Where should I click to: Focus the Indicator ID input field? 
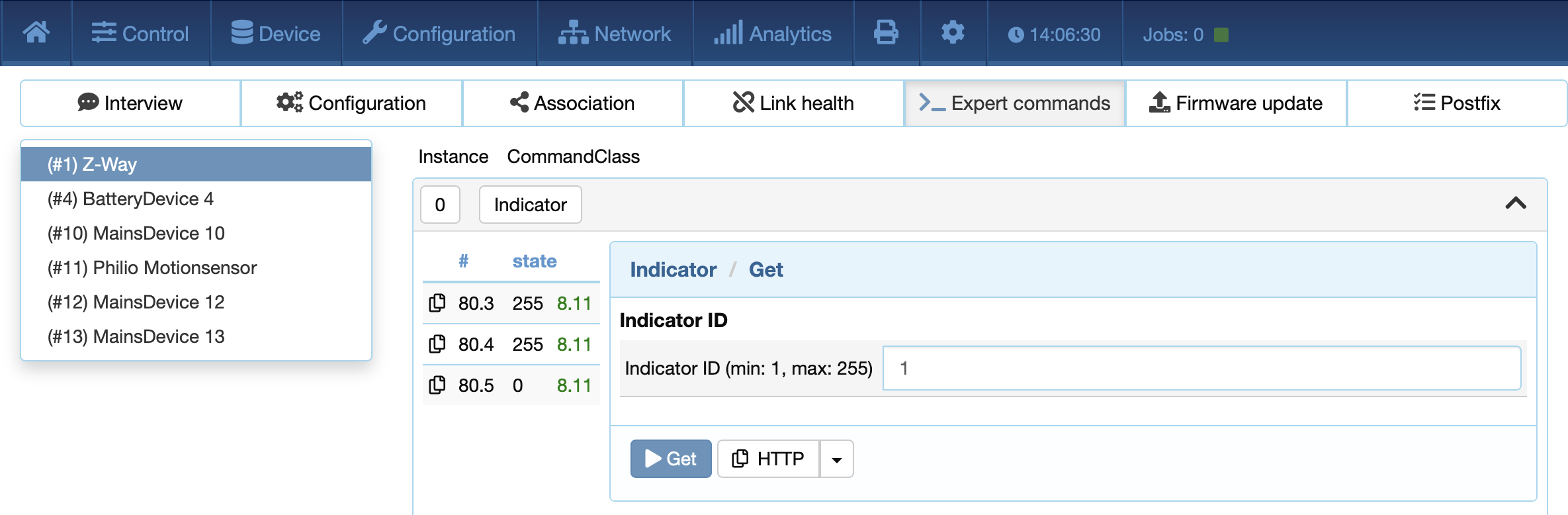[x=1201, y=368]
